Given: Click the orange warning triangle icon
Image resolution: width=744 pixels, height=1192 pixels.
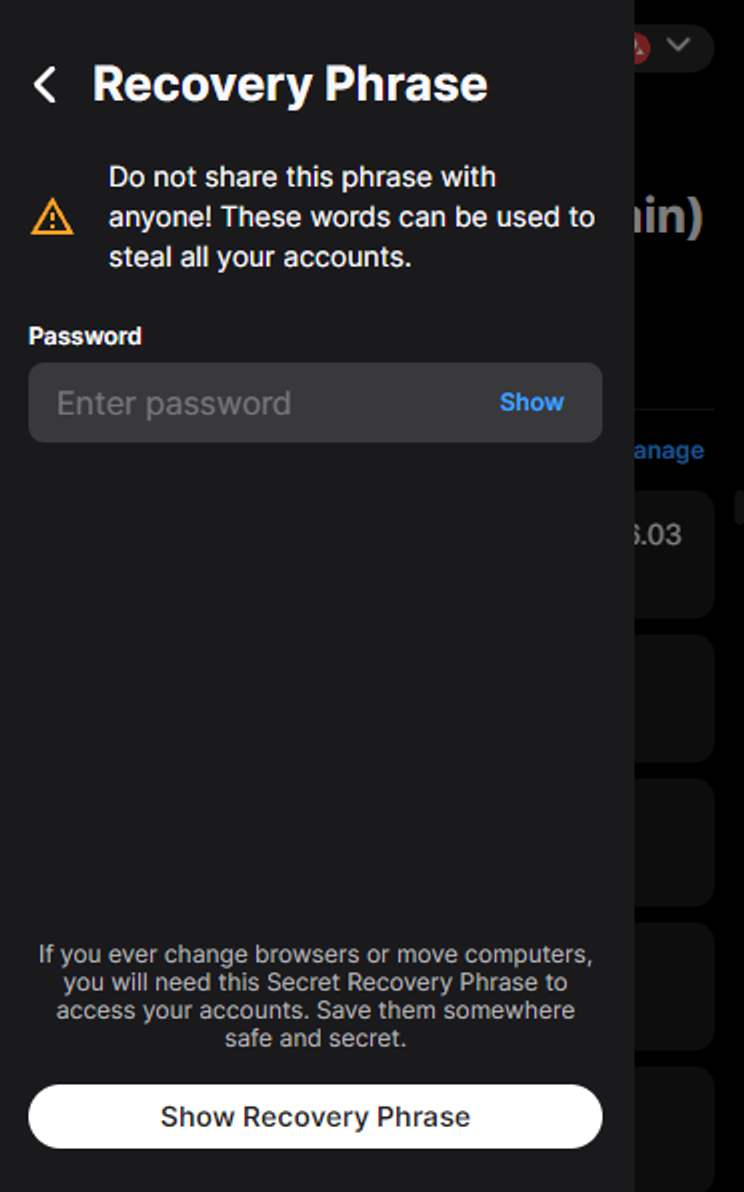Looking at the screenshot, I should pyautogui.click(x=52, y=217).
